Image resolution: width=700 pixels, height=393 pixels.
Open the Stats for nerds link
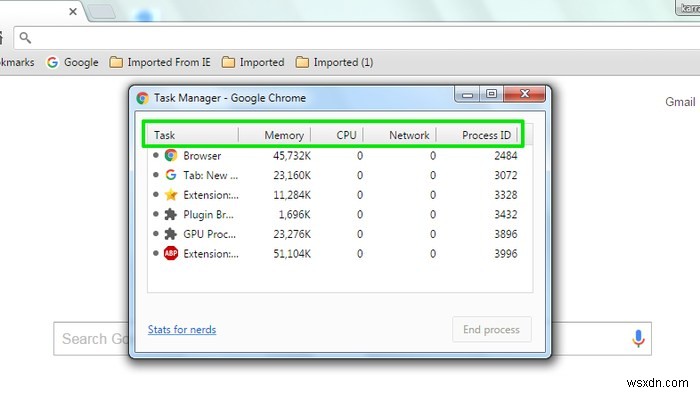click(x=182, y=330)
